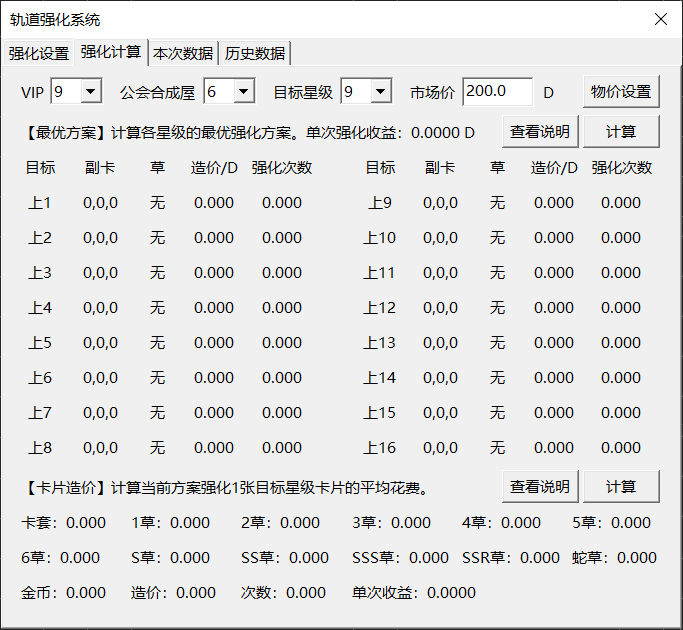683x630 pixels.
Task: Open the 本次数据 tab
Action: (183, 54)
